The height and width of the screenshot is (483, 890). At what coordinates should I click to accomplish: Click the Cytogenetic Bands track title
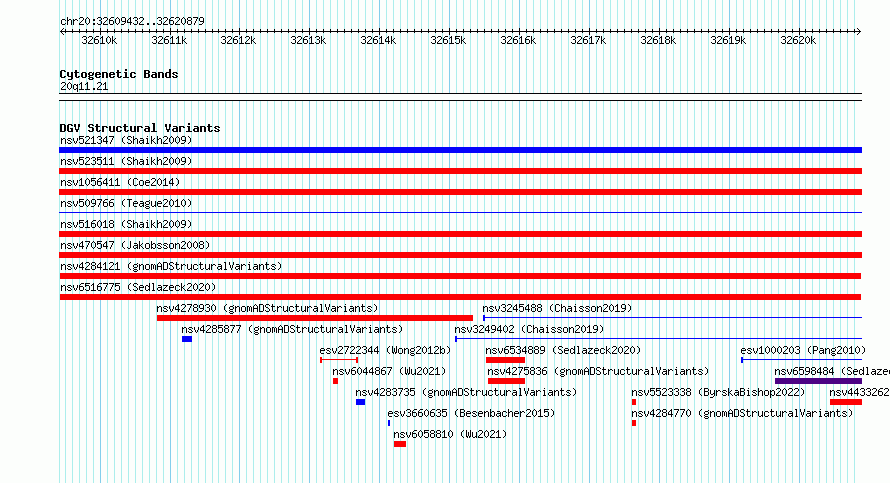click(x=119, y=74)
